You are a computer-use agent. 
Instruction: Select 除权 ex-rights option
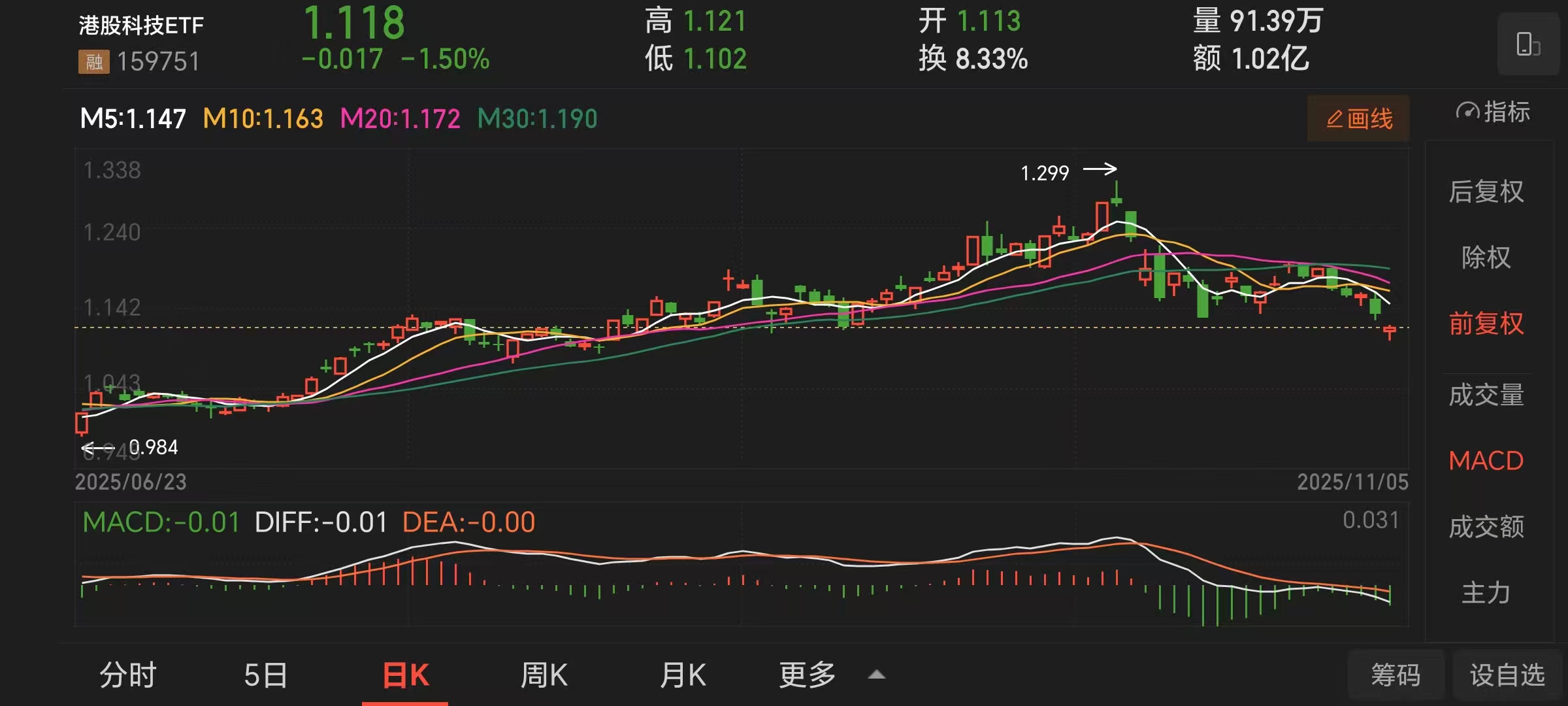coord(1486,257)
